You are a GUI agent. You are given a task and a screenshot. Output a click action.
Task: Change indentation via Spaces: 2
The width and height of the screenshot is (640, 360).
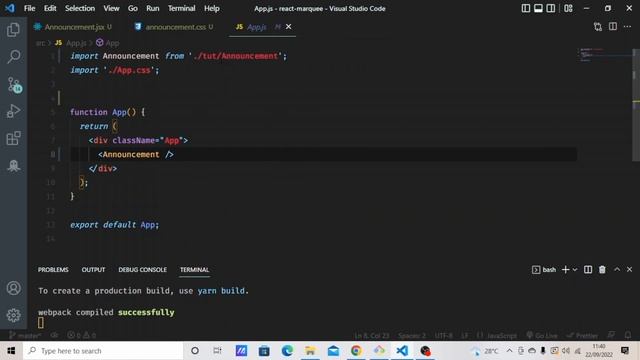(x=412, y=336)
